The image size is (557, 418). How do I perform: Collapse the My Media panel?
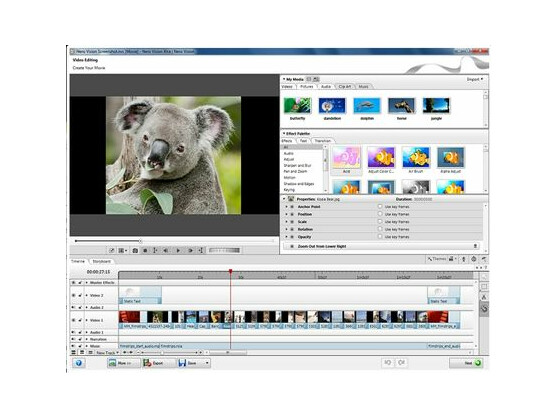284,79
